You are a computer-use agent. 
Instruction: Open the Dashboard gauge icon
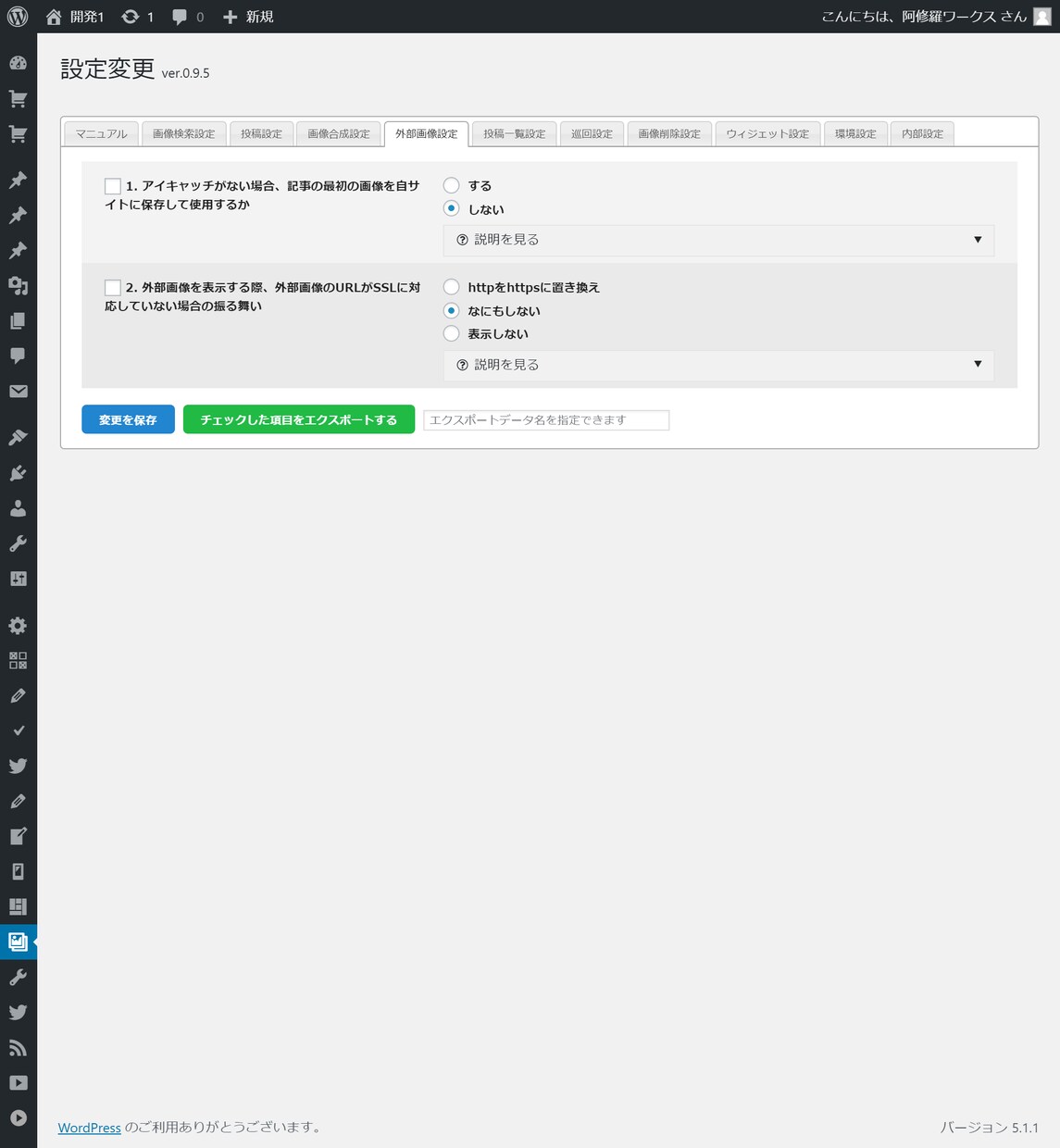(x=18, y=63)
